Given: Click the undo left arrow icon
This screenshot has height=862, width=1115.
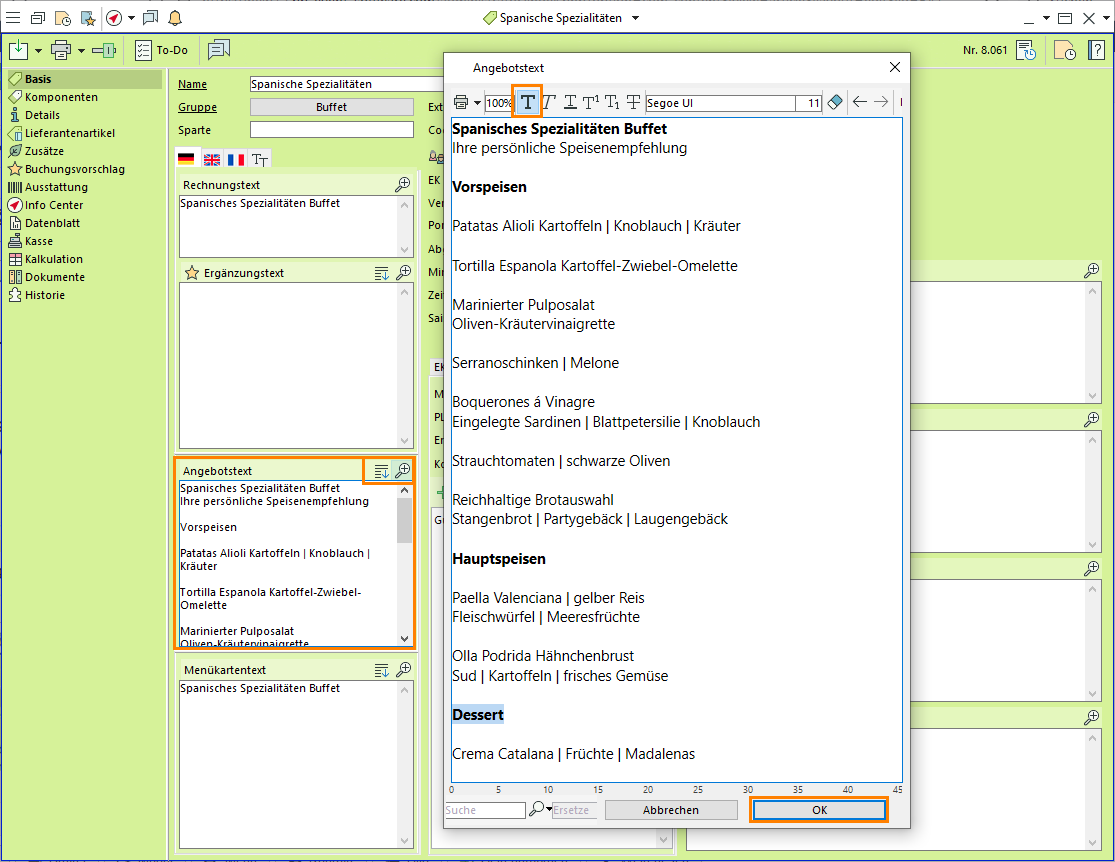Looking at the screenshot, I should 860,102.
